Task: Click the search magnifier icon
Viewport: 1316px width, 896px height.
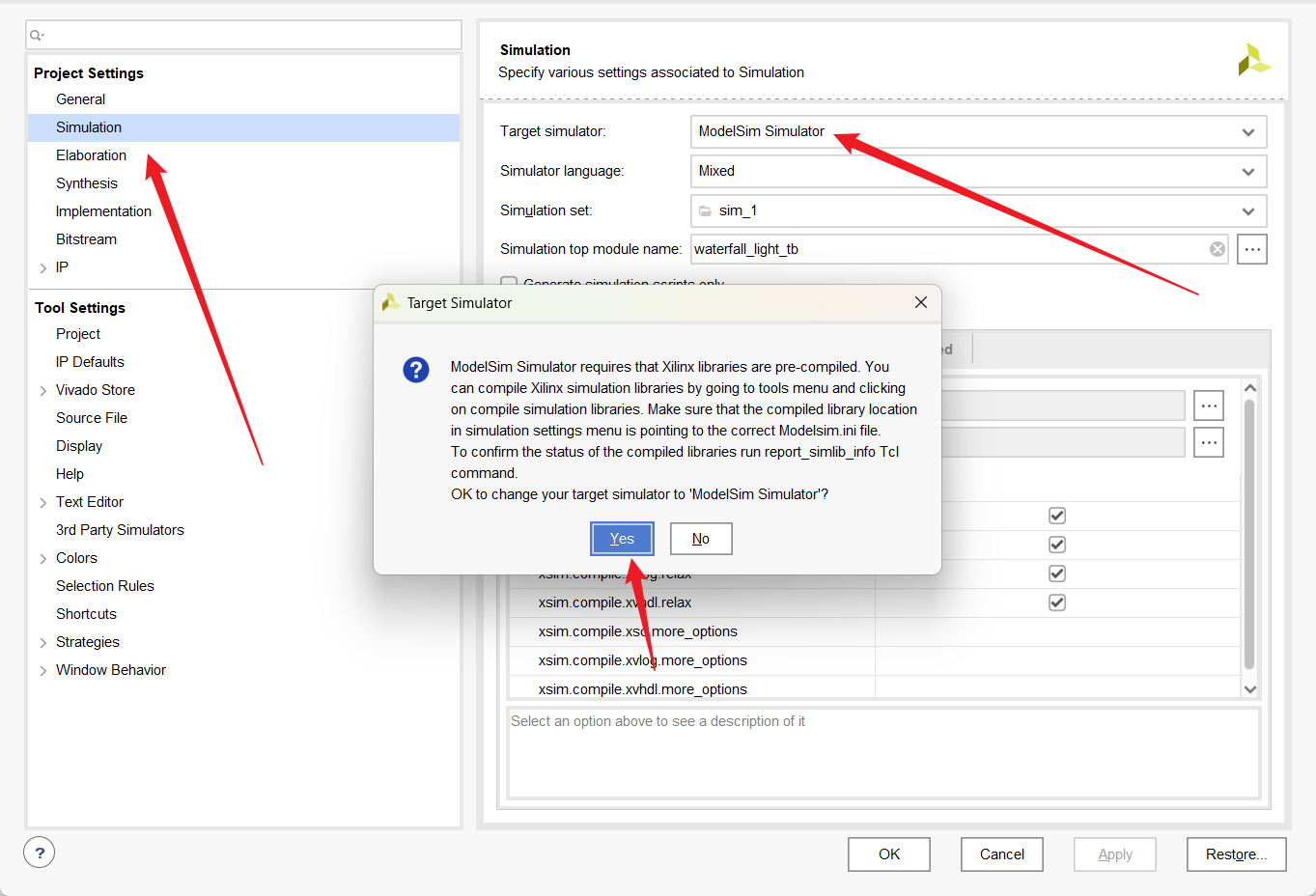Action: pyautogui.click(x=36, y=36)
